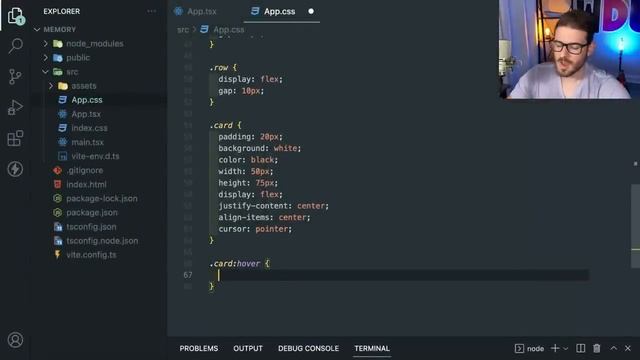Open index.css file

click(89, 128)
